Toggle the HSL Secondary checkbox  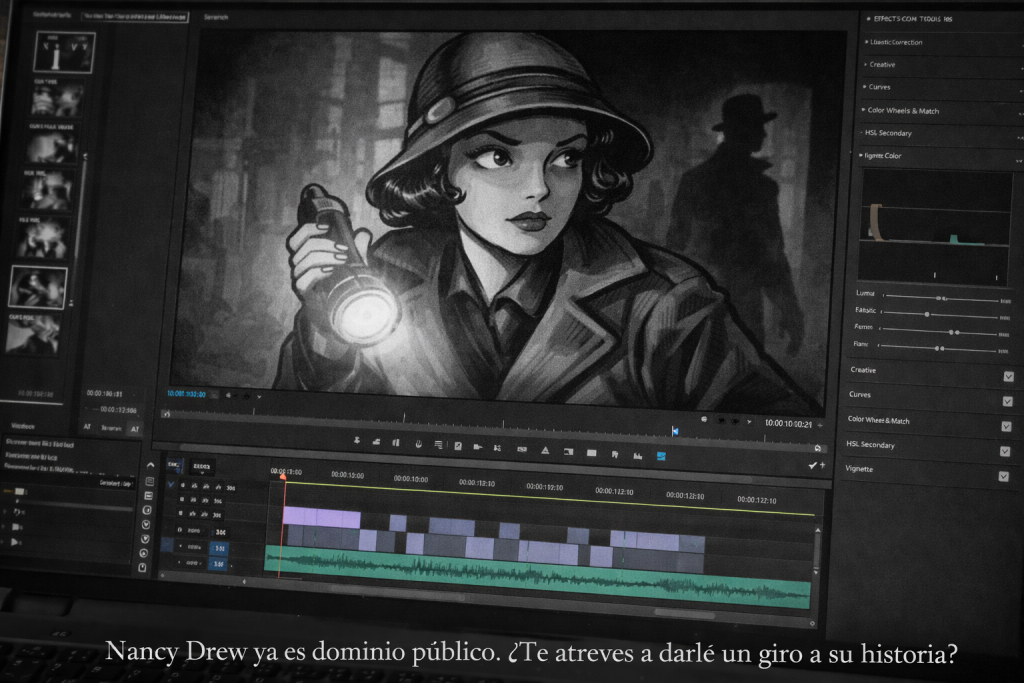[1005, 450]
